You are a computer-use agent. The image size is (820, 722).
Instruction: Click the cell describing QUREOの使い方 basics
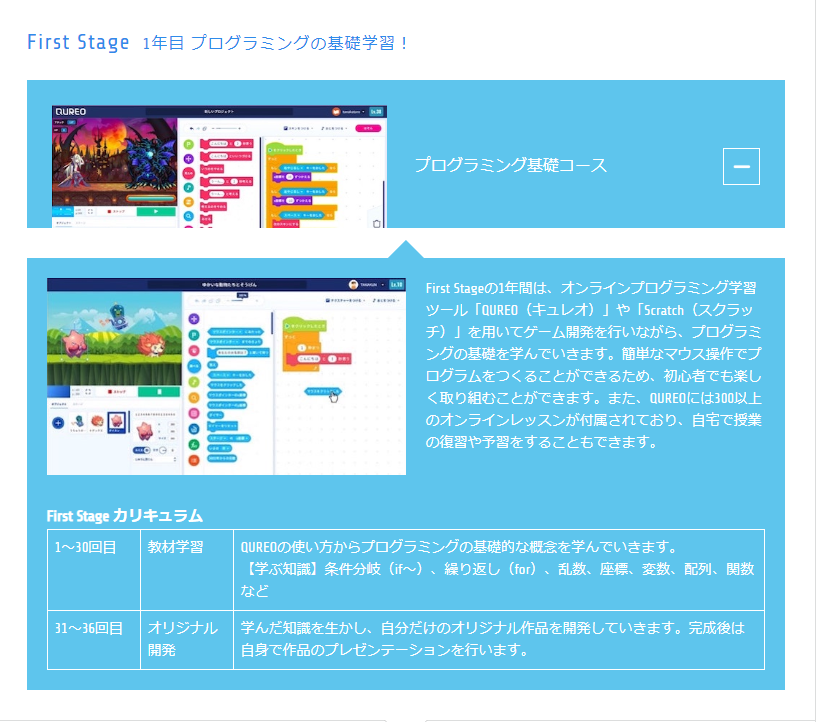pyautogui.click(x=499, y=570)
